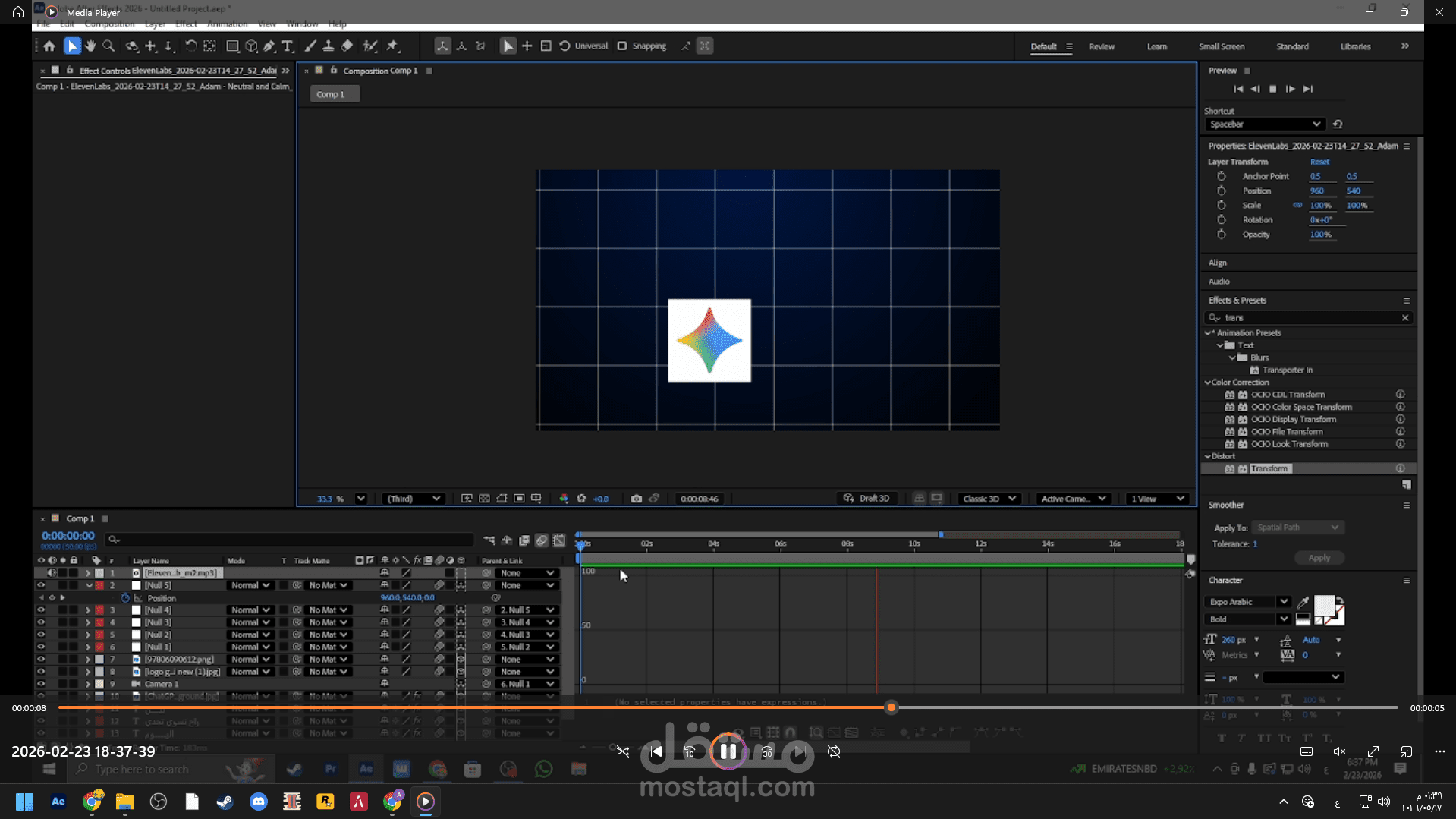This screenshot has height=819, width=1456.
Task: Toggle the Snapping checkbox
Action: tap(622, 46)
